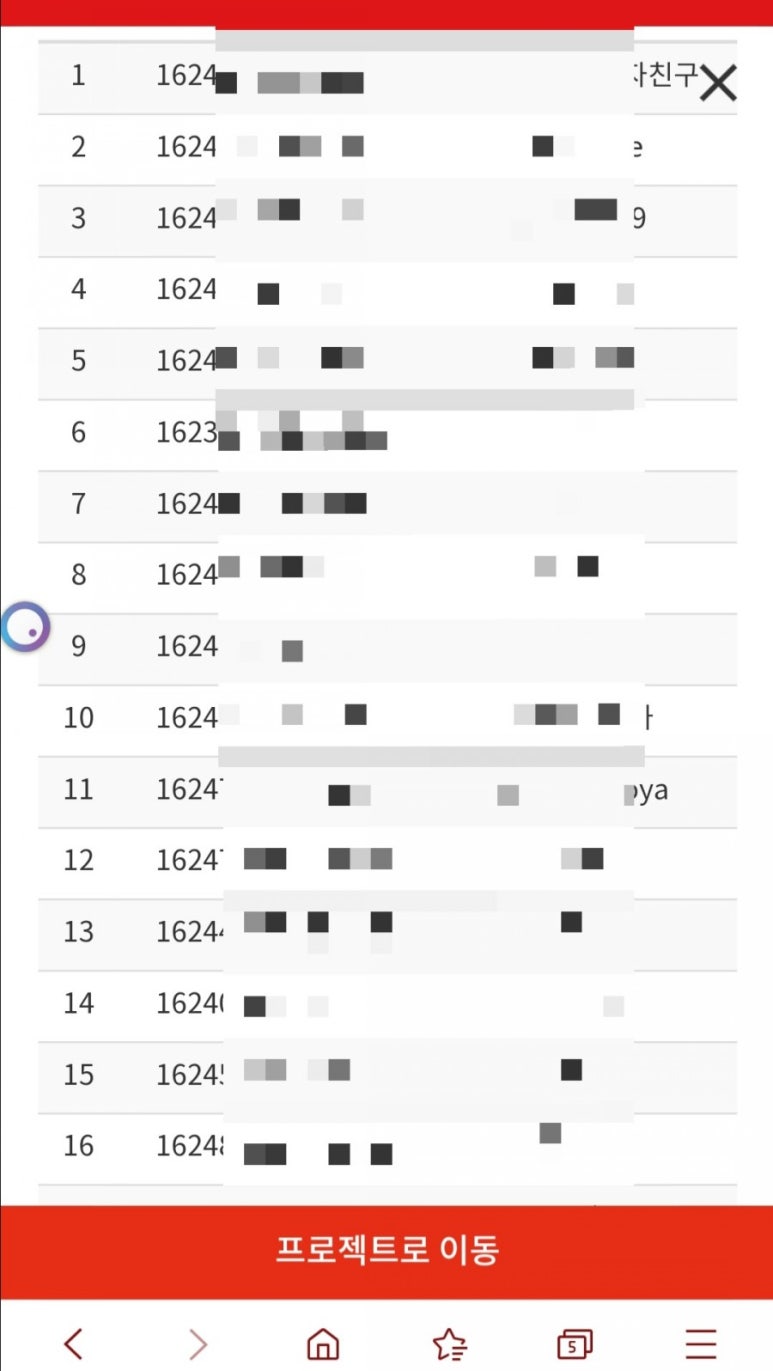
Task: Select row number 5 in list
Action: click(x=388, y=363)
